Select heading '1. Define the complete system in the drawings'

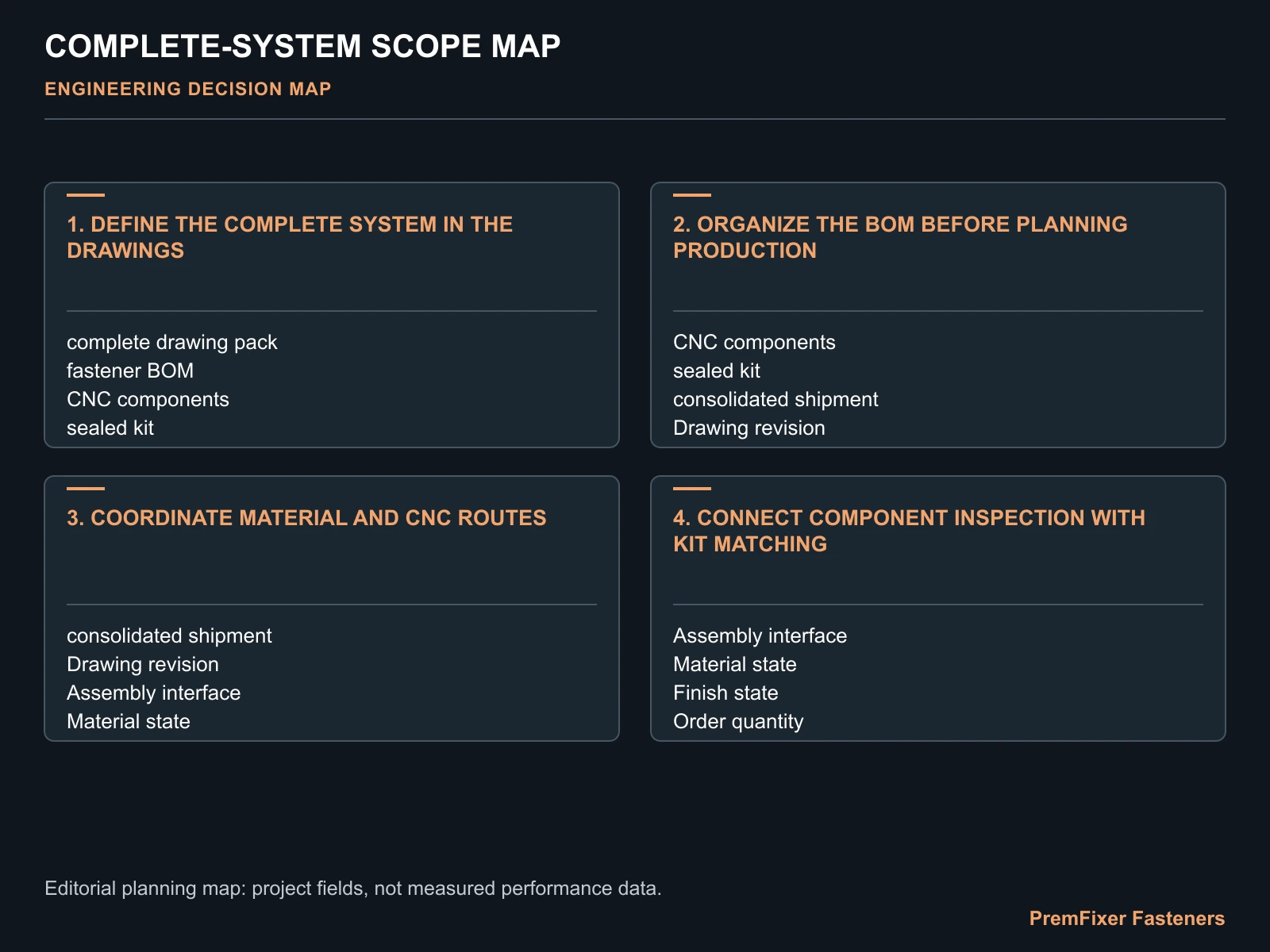click(x=290, y=237)
